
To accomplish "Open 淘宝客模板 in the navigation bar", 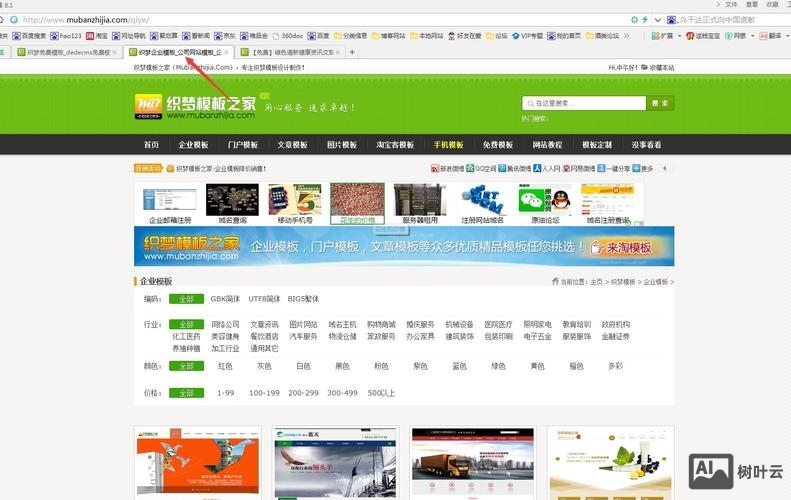I will coord(395,145).
